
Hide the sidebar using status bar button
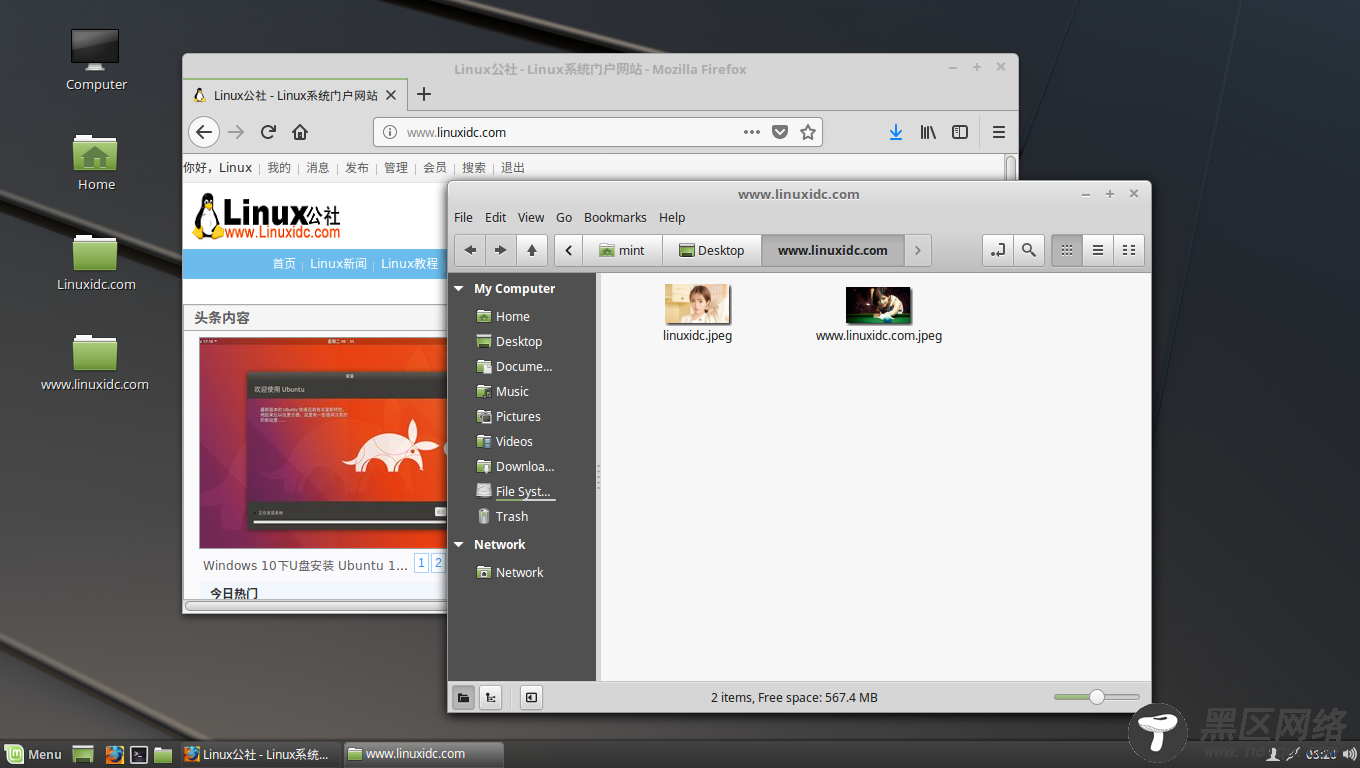[532, 697]
